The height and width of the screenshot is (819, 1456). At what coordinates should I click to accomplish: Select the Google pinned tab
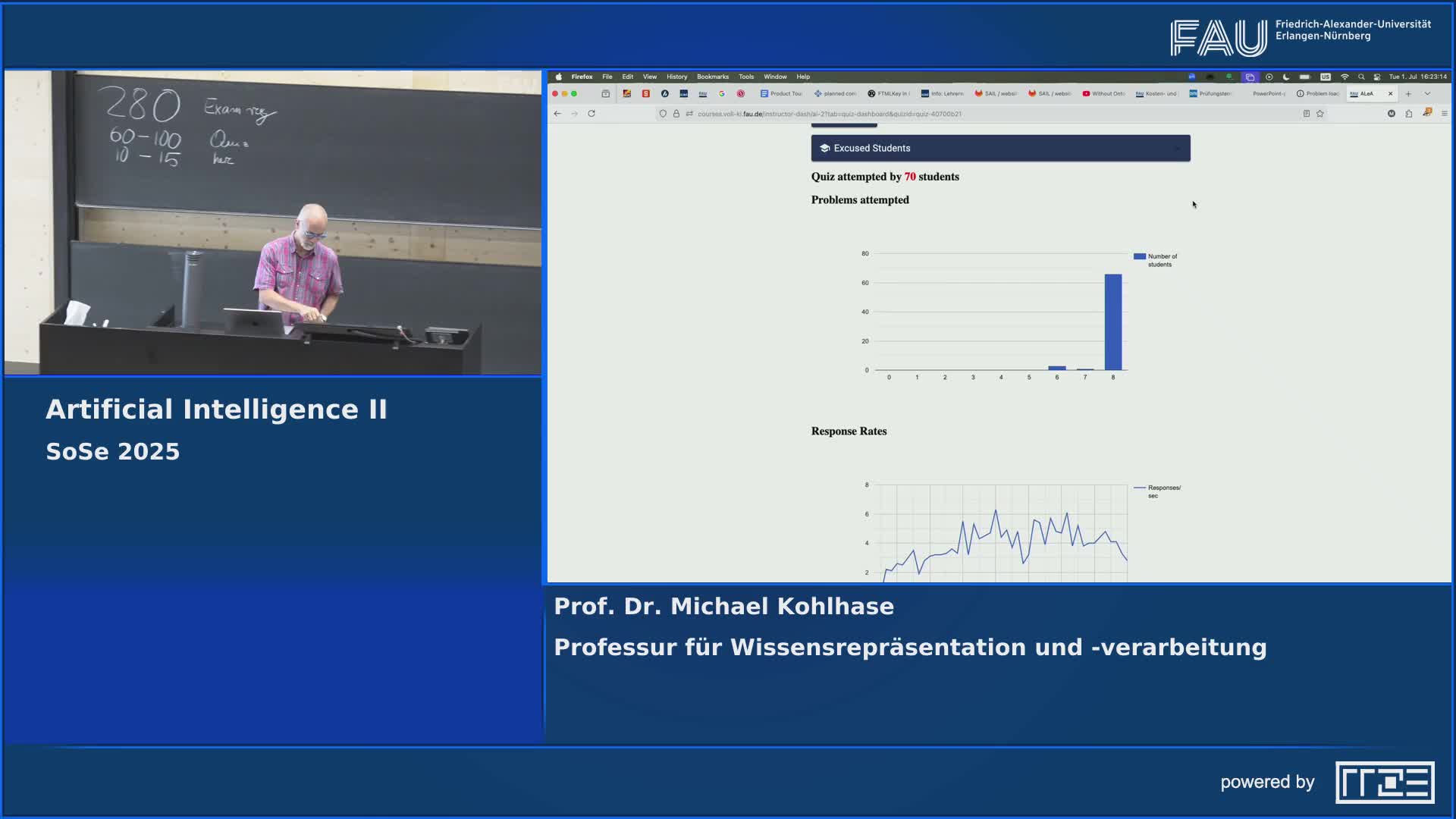point(722,94)
